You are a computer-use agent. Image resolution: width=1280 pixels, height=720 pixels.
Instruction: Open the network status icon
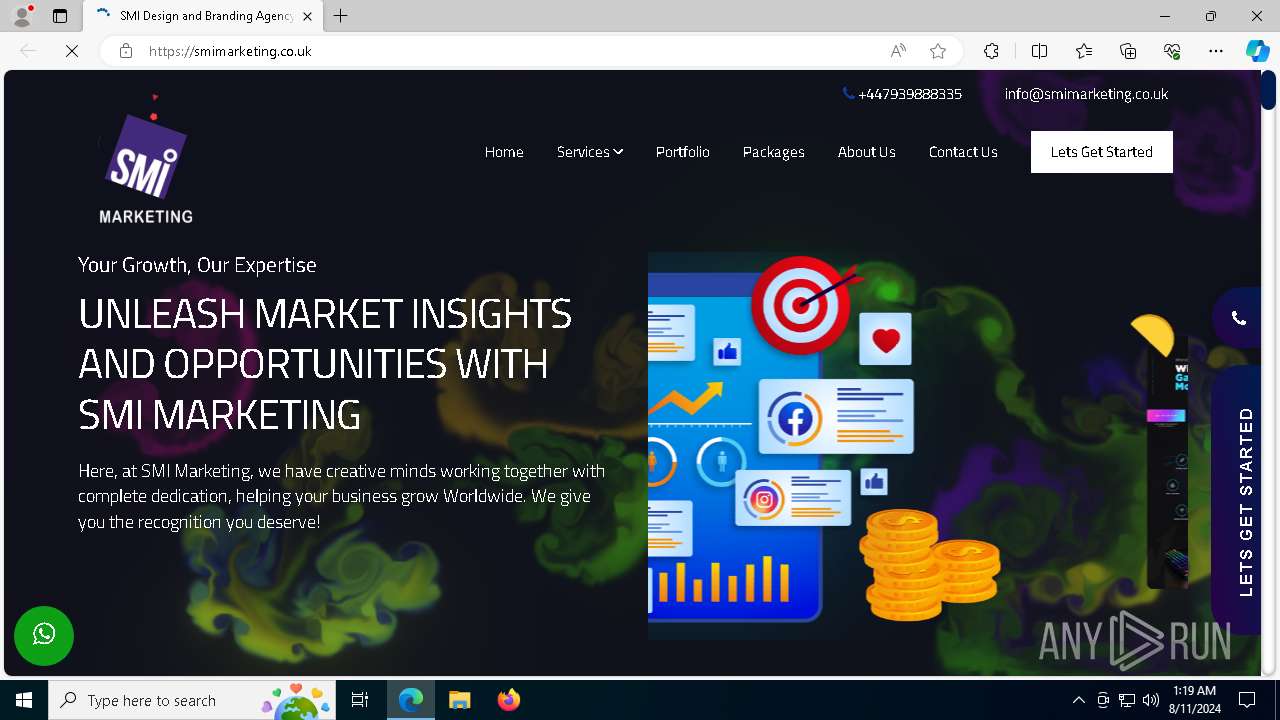coord(1127,700)
